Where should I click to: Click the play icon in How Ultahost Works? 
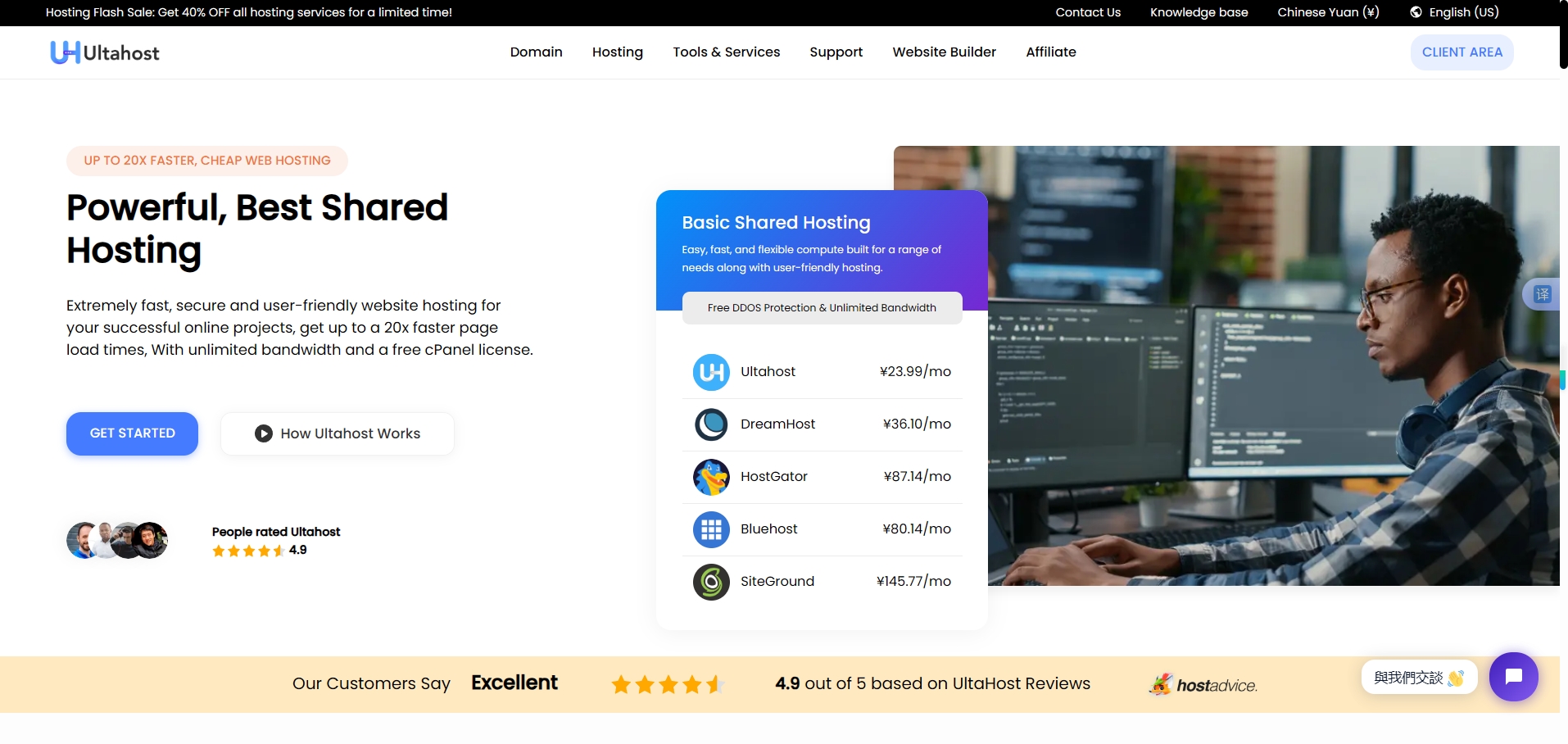(x=263, y=433)
